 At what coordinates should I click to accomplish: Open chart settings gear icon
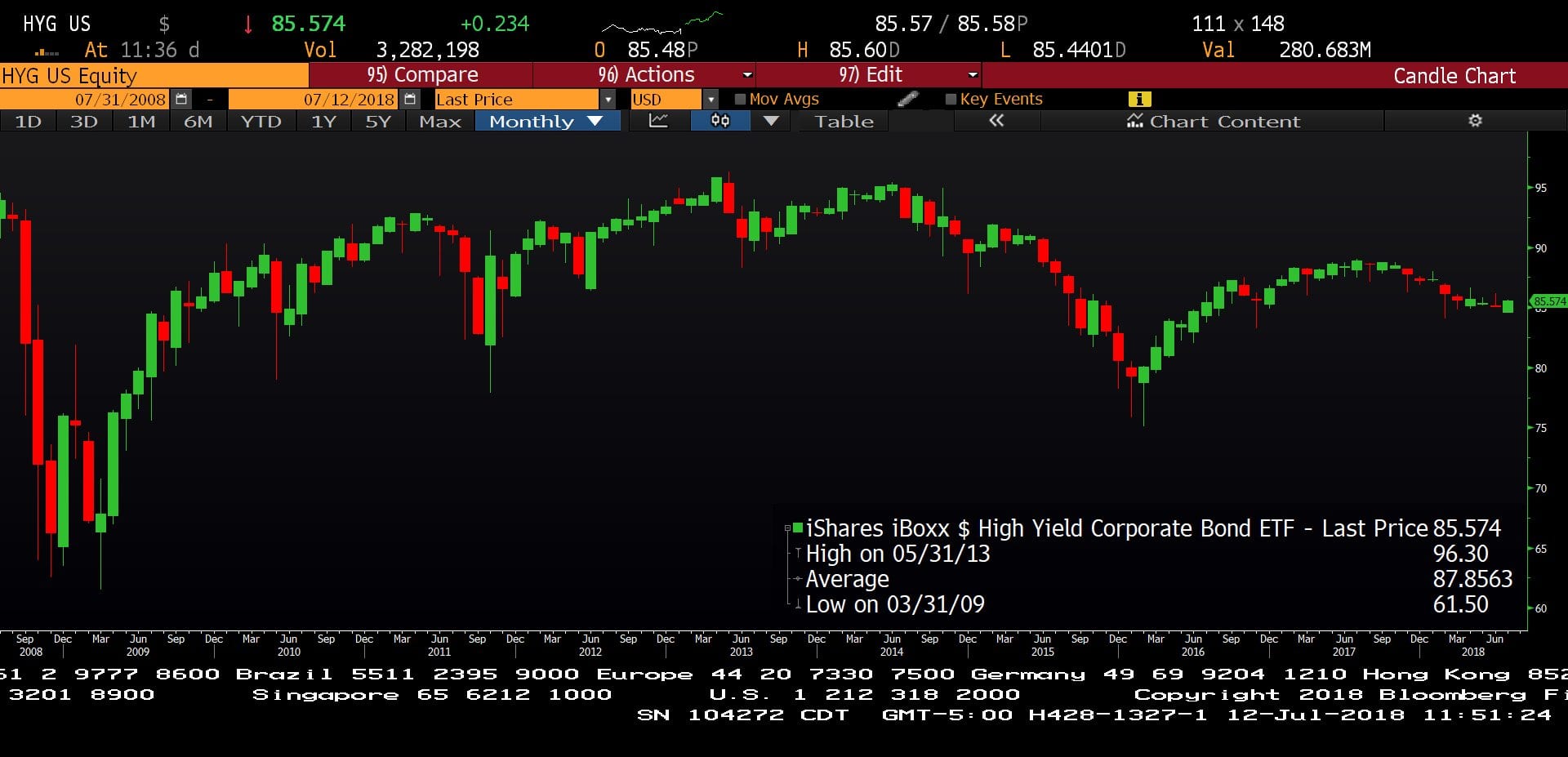tap(1475, 121)
